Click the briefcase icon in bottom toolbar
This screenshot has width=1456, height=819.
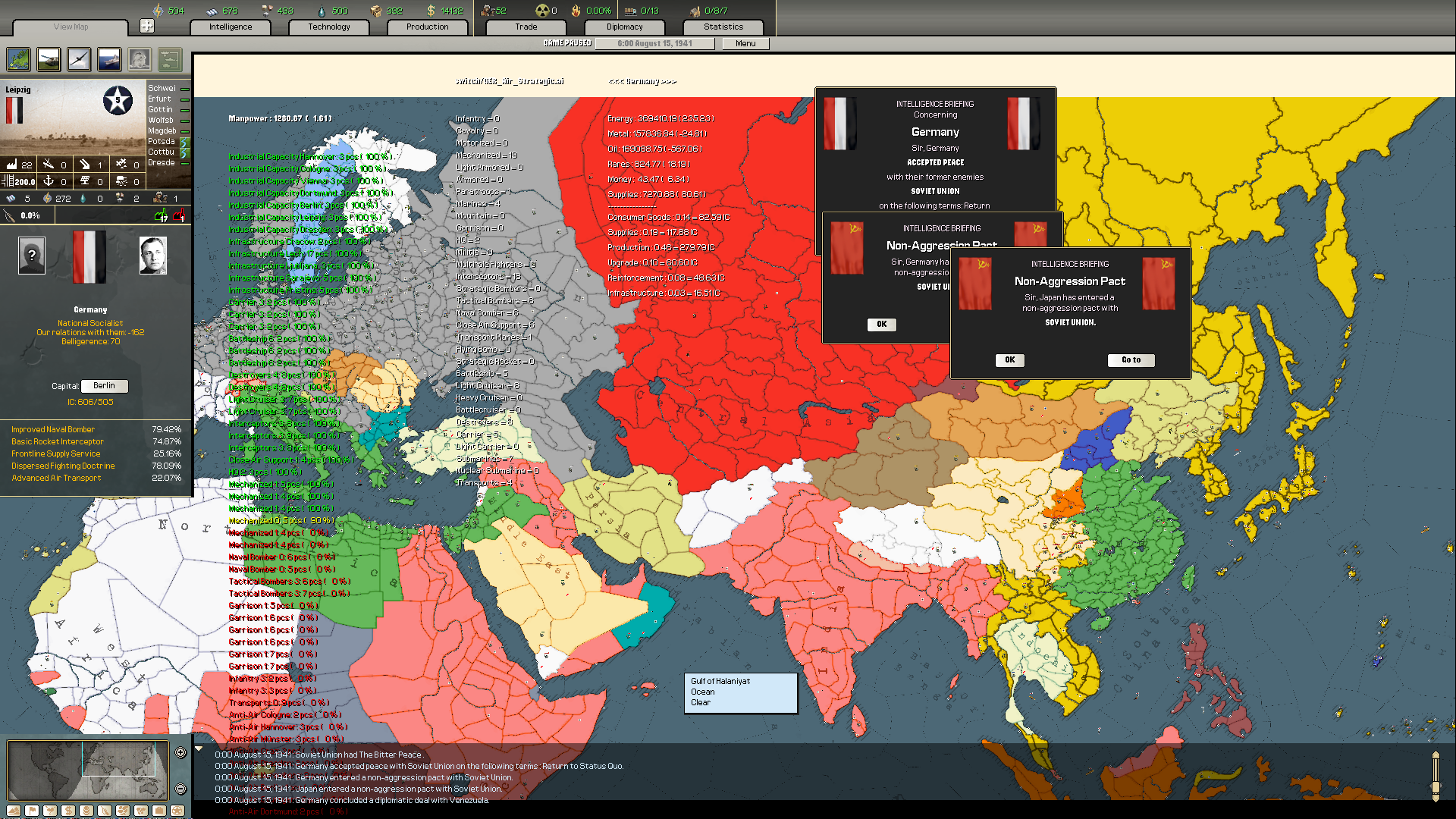point(158,811)
